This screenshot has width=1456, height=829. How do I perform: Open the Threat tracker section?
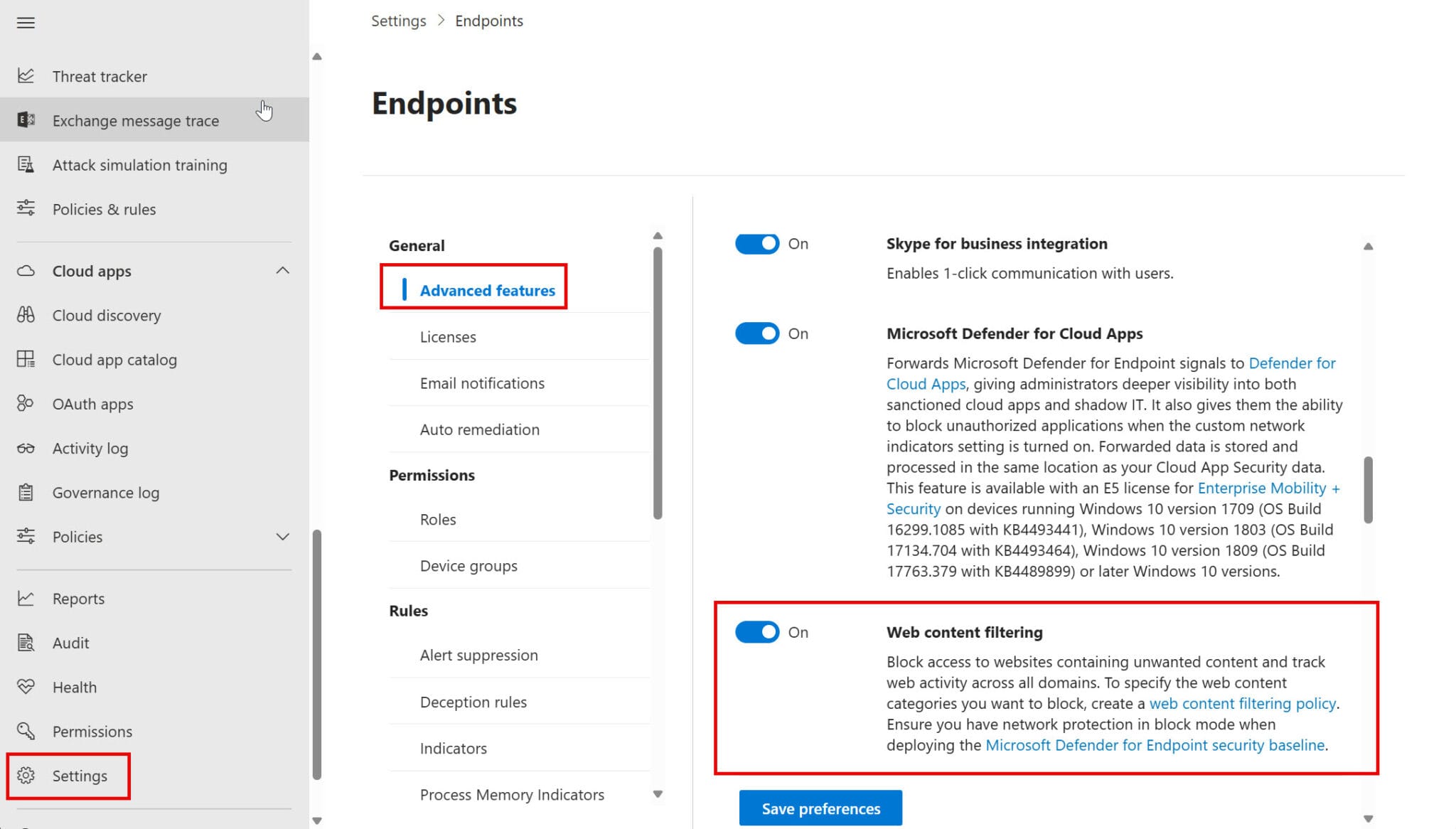(x=100, y=76)
